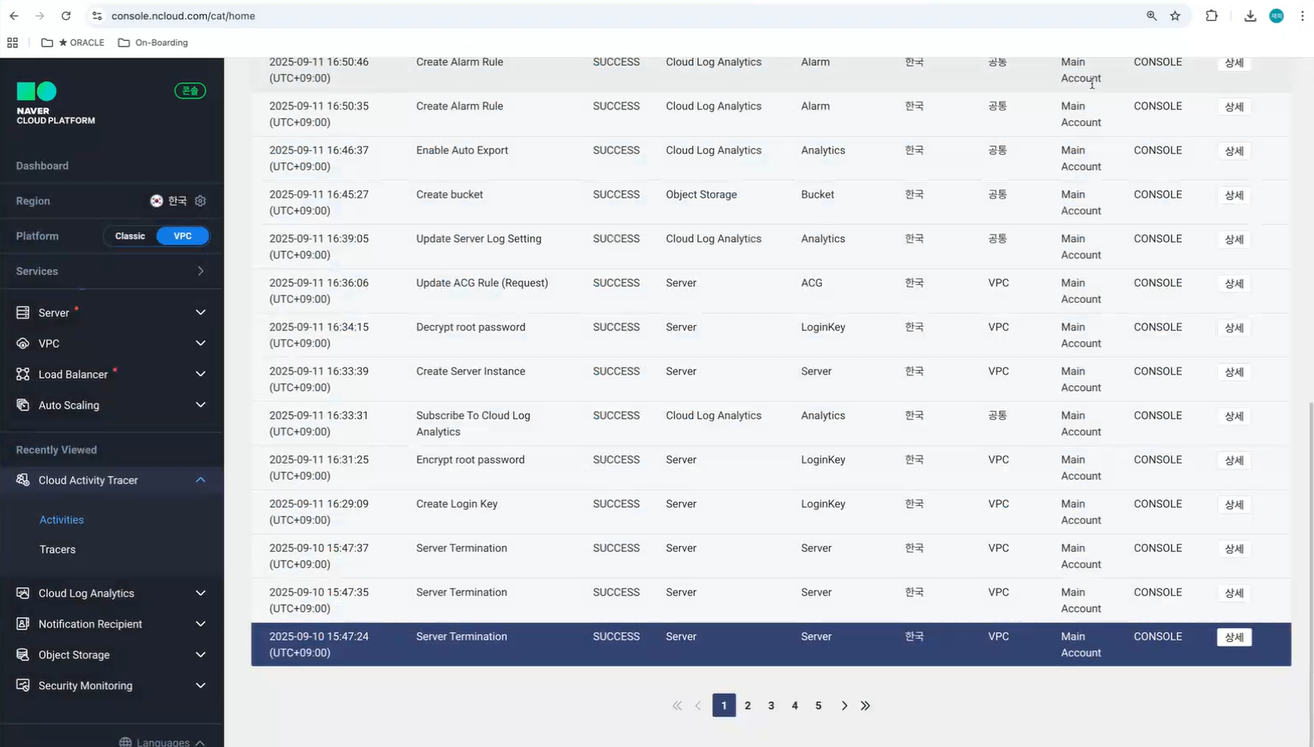
Task: Switch platform toggle to Classic
Action: click(x=130, y=236)
